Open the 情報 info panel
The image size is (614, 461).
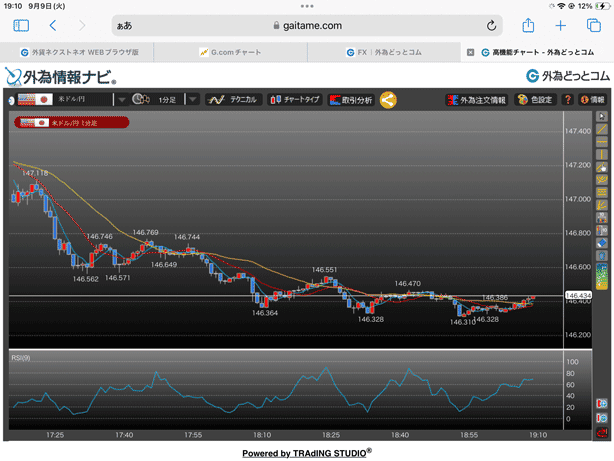click(x=592, y=100)
